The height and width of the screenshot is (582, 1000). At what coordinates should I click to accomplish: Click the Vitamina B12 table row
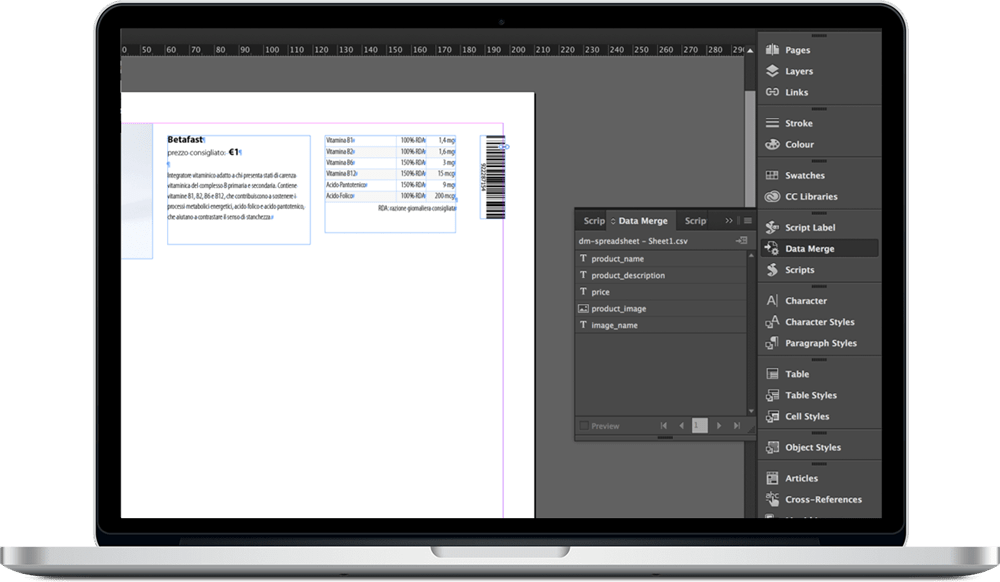pyautogui.click(x=390, y=173)
